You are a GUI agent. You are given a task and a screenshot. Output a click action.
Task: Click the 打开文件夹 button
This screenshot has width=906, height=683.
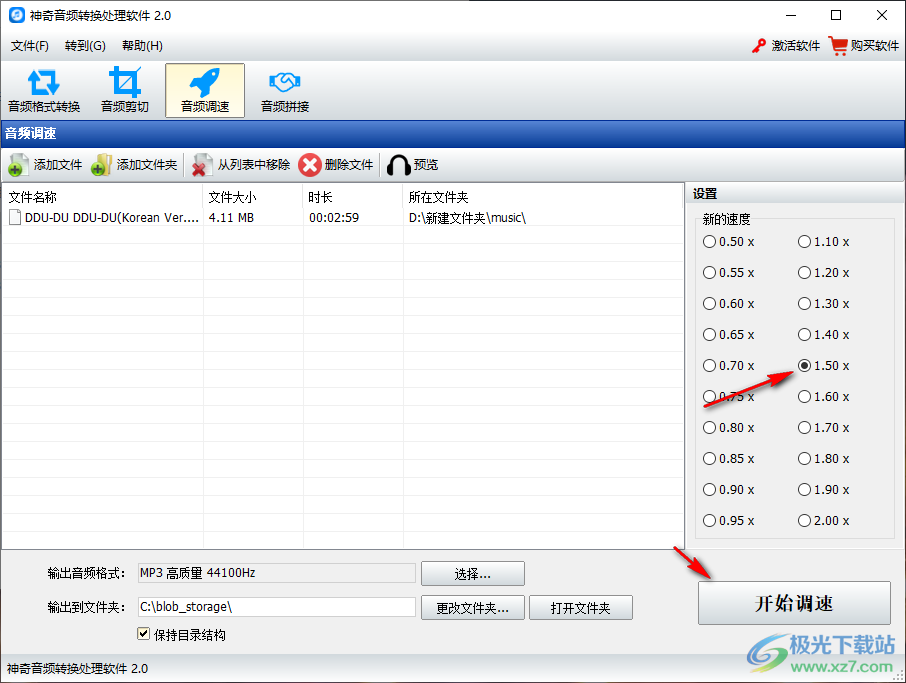point(581,608)
